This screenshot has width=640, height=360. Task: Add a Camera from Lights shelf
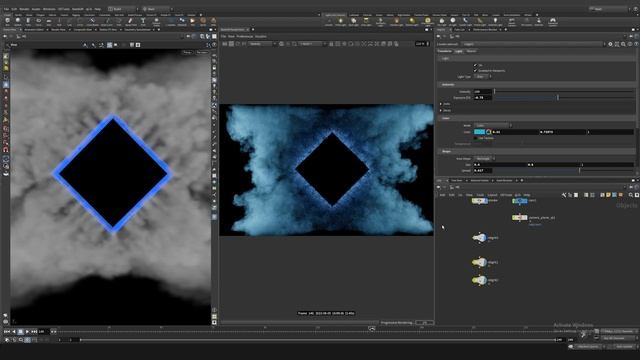[x=329, y=22]
